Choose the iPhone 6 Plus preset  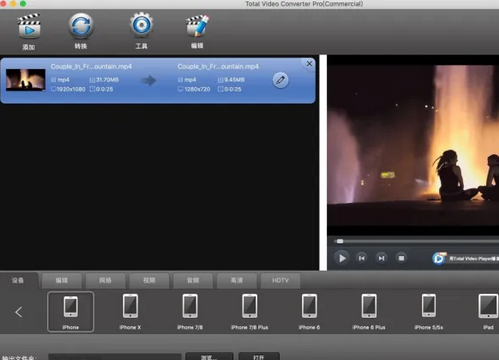pyautogui.click(x=369, y=312)
